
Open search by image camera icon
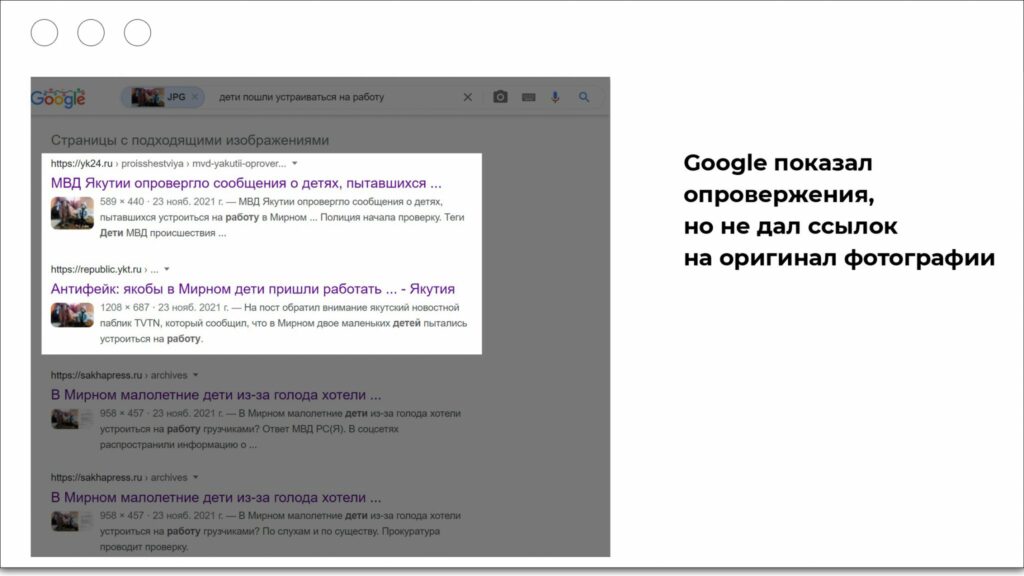500,97
